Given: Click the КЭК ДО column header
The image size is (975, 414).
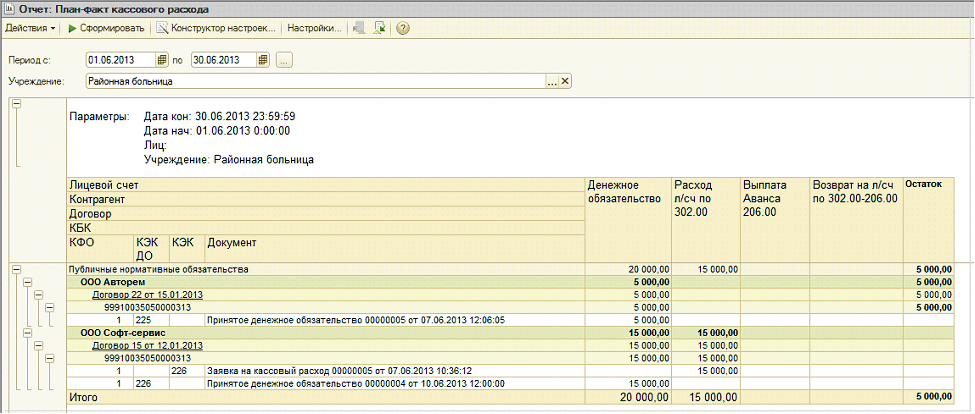Looking at the screenshot, I should pos(152,249).
